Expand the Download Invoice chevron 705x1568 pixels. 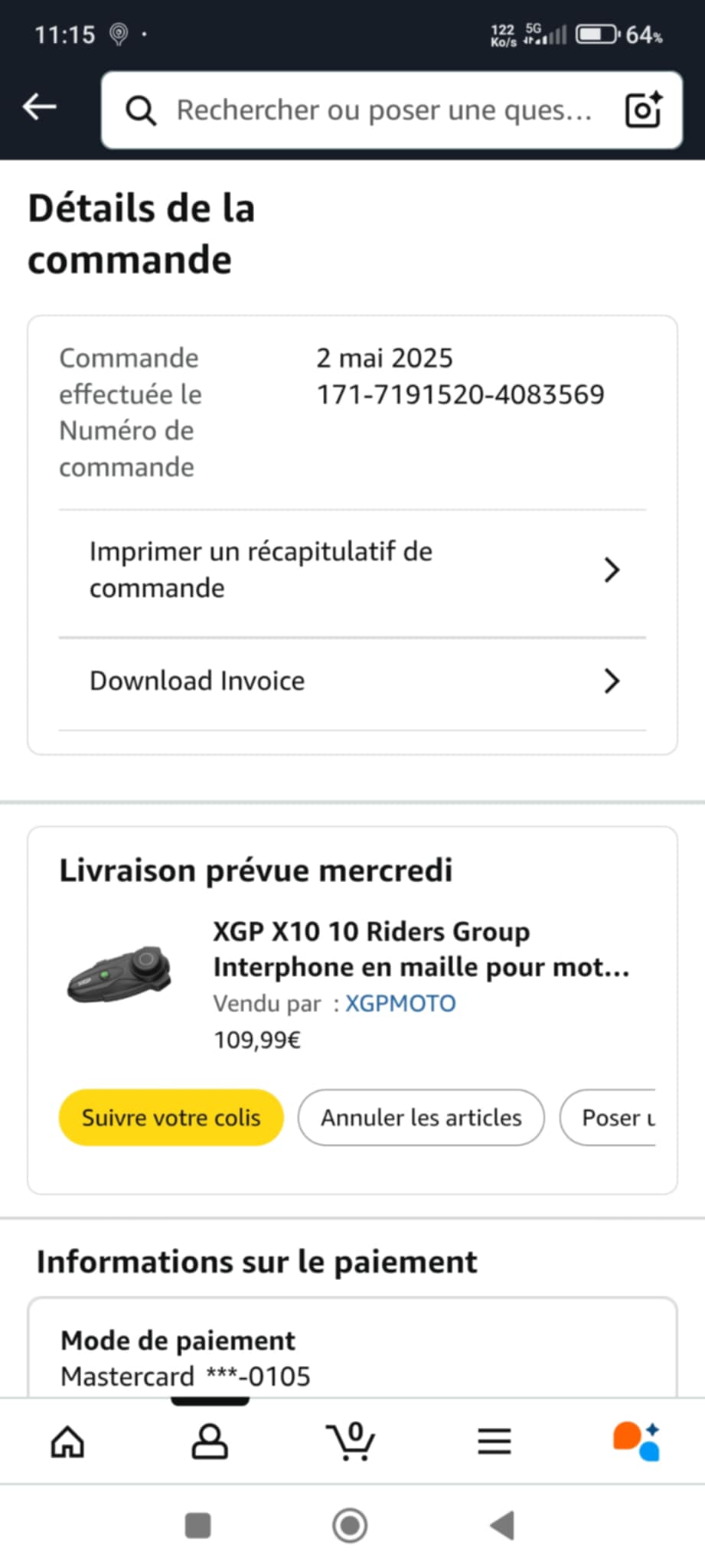(611, 681)
